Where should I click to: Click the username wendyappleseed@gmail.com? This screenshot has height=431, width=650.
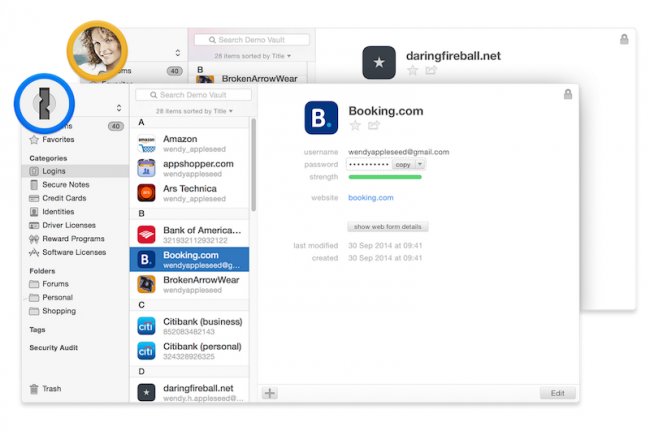[398, 152]
